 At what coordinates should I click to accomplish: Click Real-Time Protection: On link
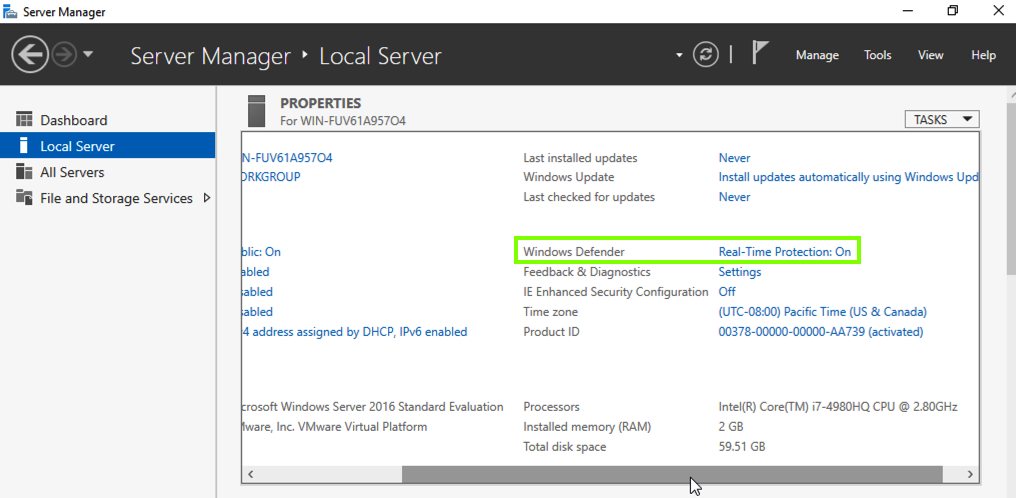click(785, 252)
